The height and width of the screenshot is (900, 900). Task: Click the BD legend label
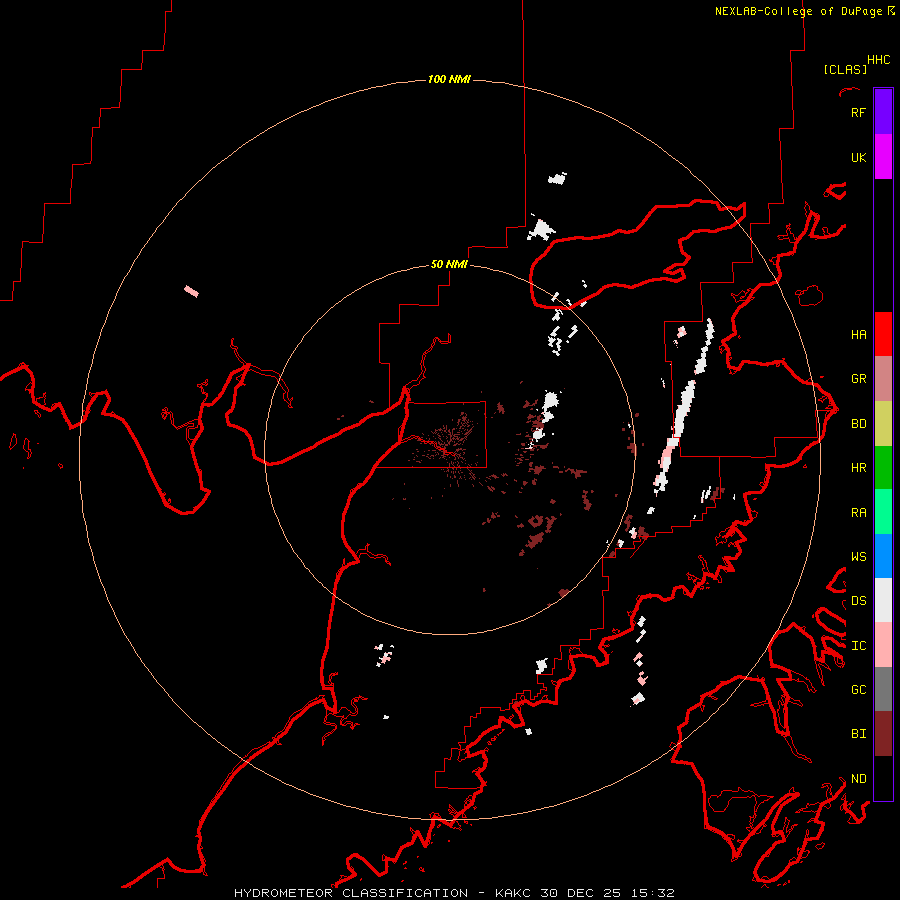click(x=858, y=424)
